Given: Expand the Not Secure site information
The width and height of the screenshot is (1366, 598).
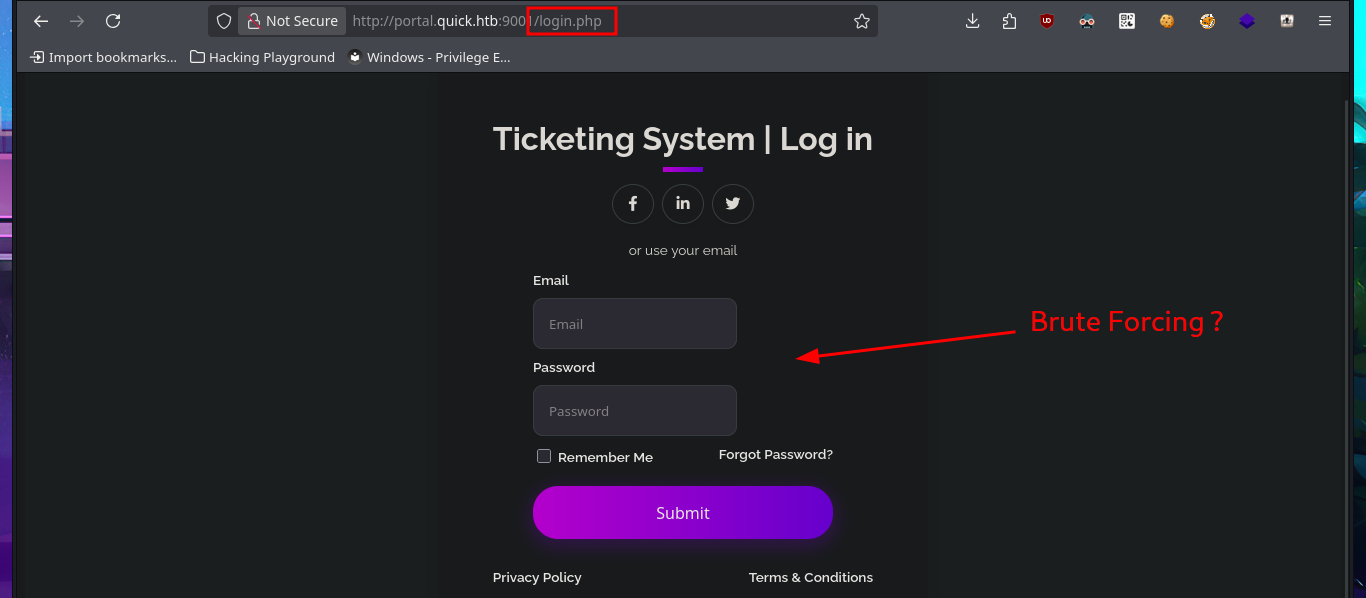Looking at the screenshot, I should click(x=292, y=21).
